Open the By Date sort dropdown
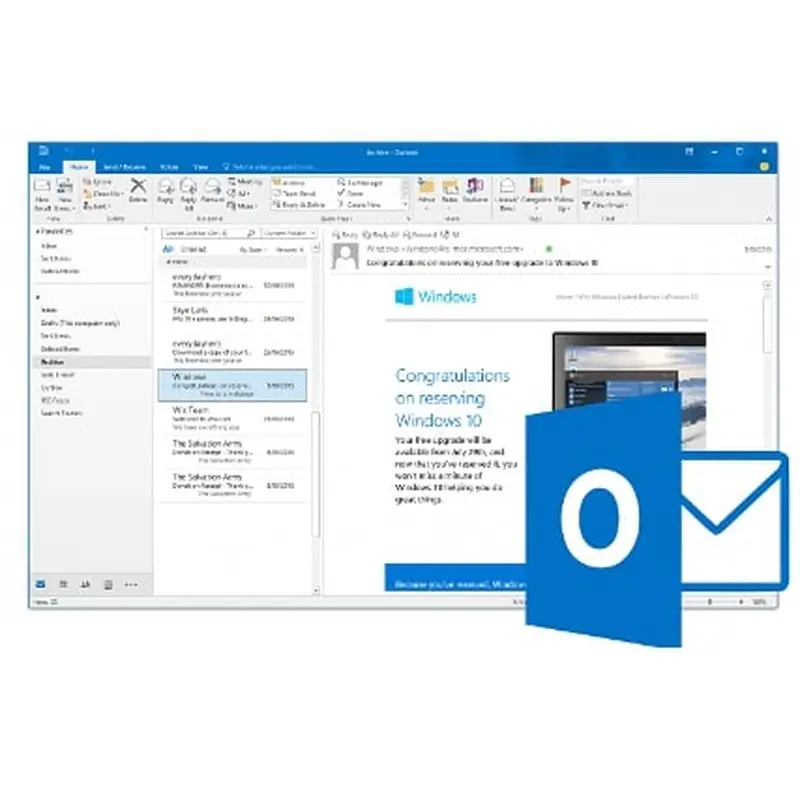Screen dimensions: 800x800 [x=249, y=249]
